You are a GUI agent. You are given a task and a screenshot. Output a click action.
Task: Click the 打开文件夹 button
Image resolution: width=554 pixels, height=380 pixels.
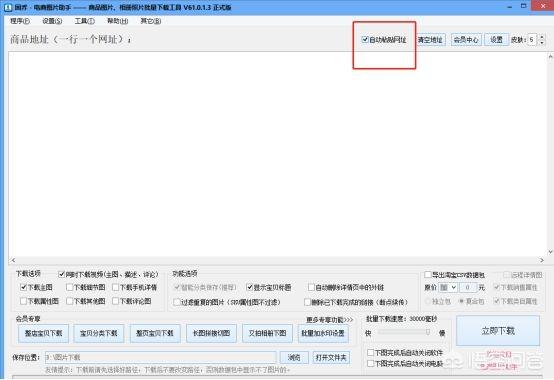click(331, 357)
